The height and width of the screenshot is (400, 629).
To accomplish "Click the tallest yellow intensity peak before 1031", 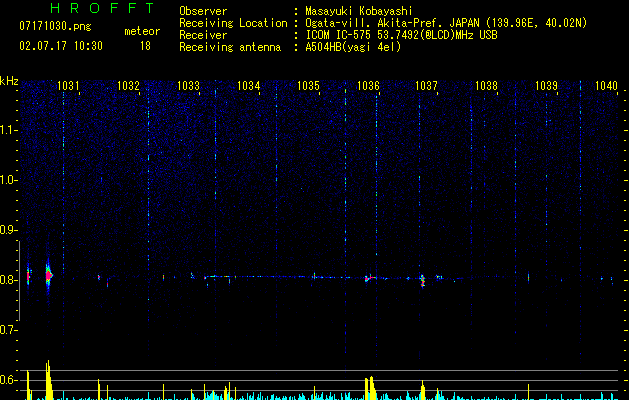I will pyautogui.click(x=49, y=380).
